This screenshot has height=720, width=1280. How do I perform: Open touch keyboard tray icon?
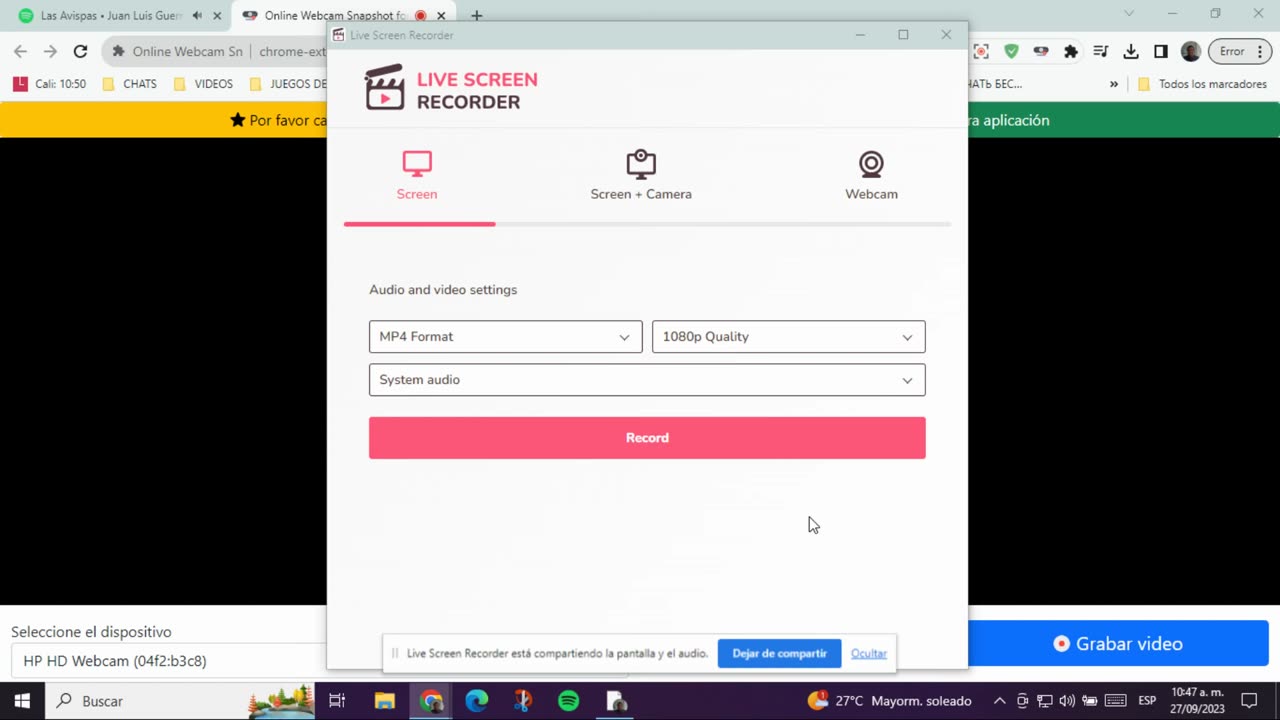tap(1115, 701)
